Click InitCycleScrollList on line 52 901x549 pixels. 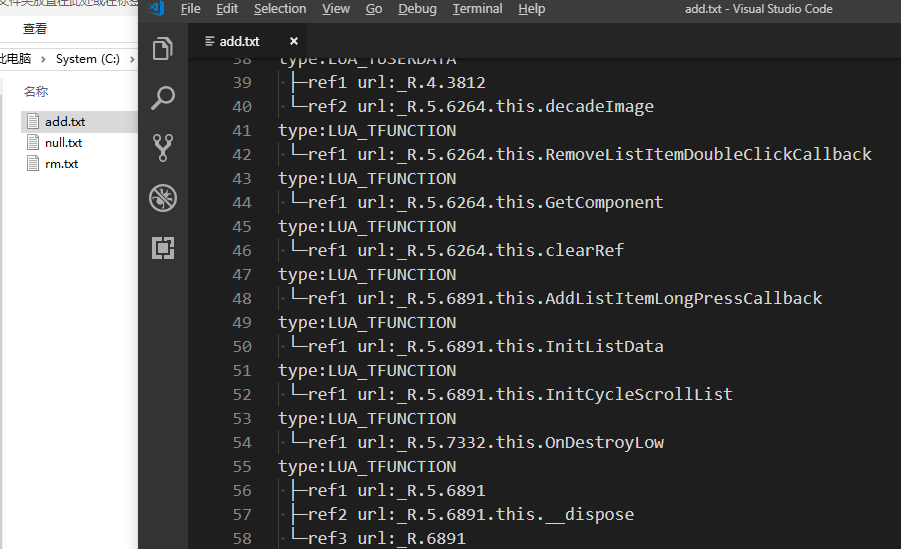coord(638,394)
